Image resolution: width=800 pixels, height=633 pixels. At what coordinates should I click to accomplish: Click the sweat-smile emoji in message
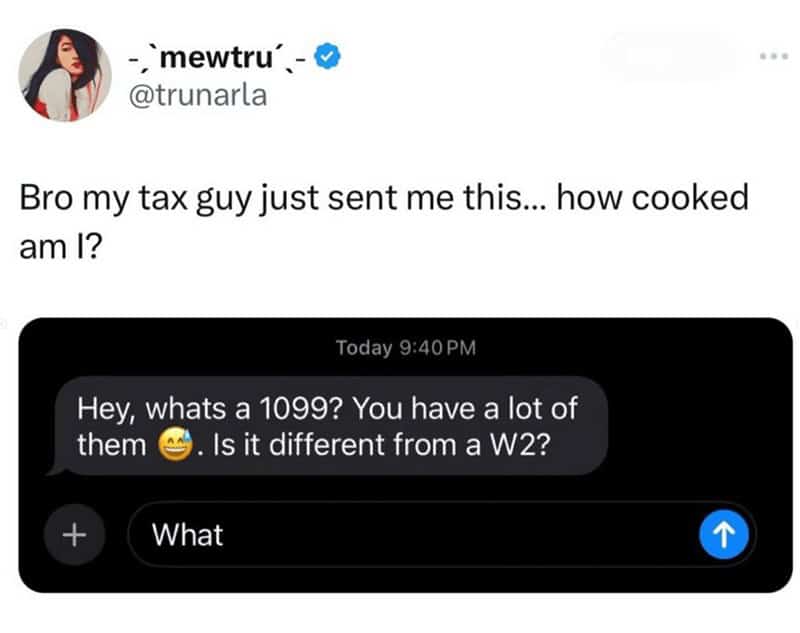pyautogui.click(x=177, y=445)
